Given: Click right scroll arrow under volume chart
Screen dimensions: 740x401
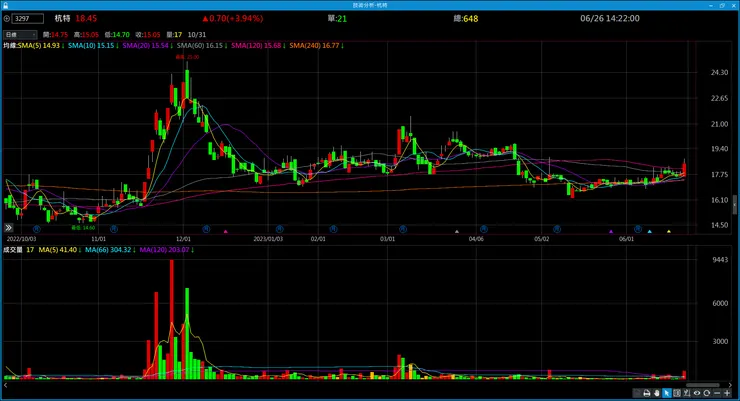Looking at the screenshot, I should point(730,385).
